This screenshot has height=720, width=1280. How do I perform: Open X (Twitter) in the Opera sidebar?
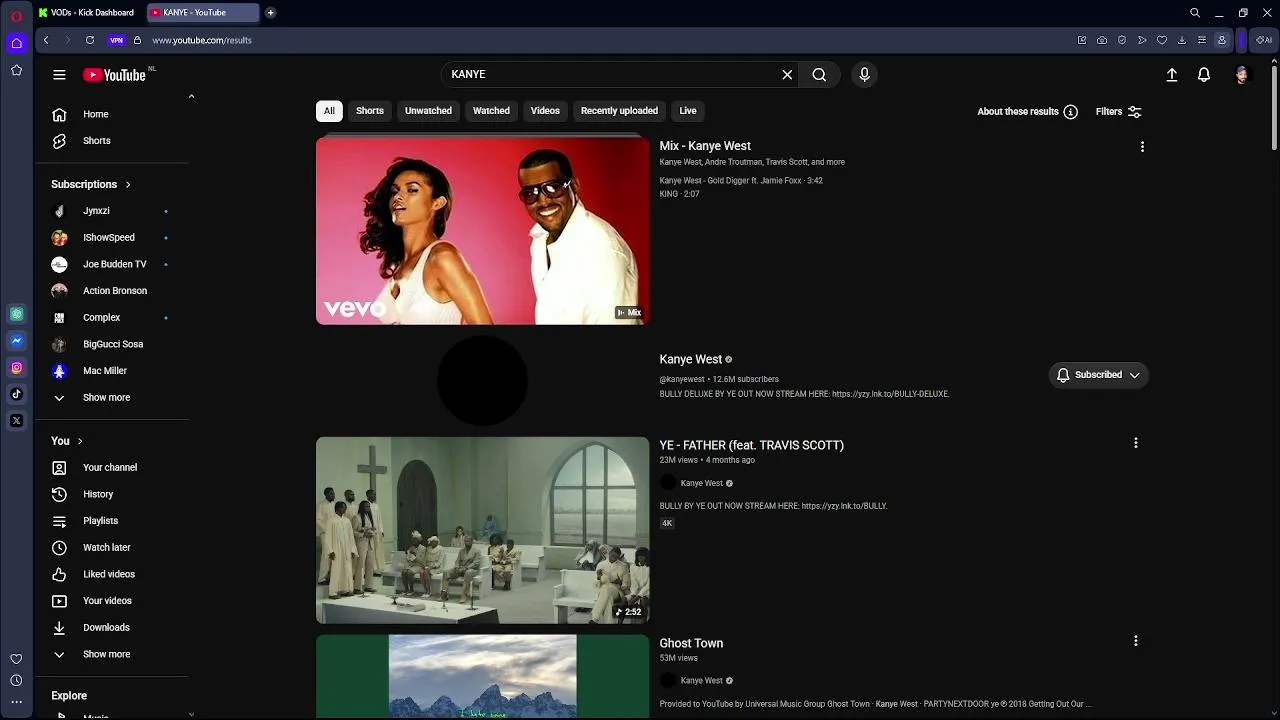coord(16,421)
